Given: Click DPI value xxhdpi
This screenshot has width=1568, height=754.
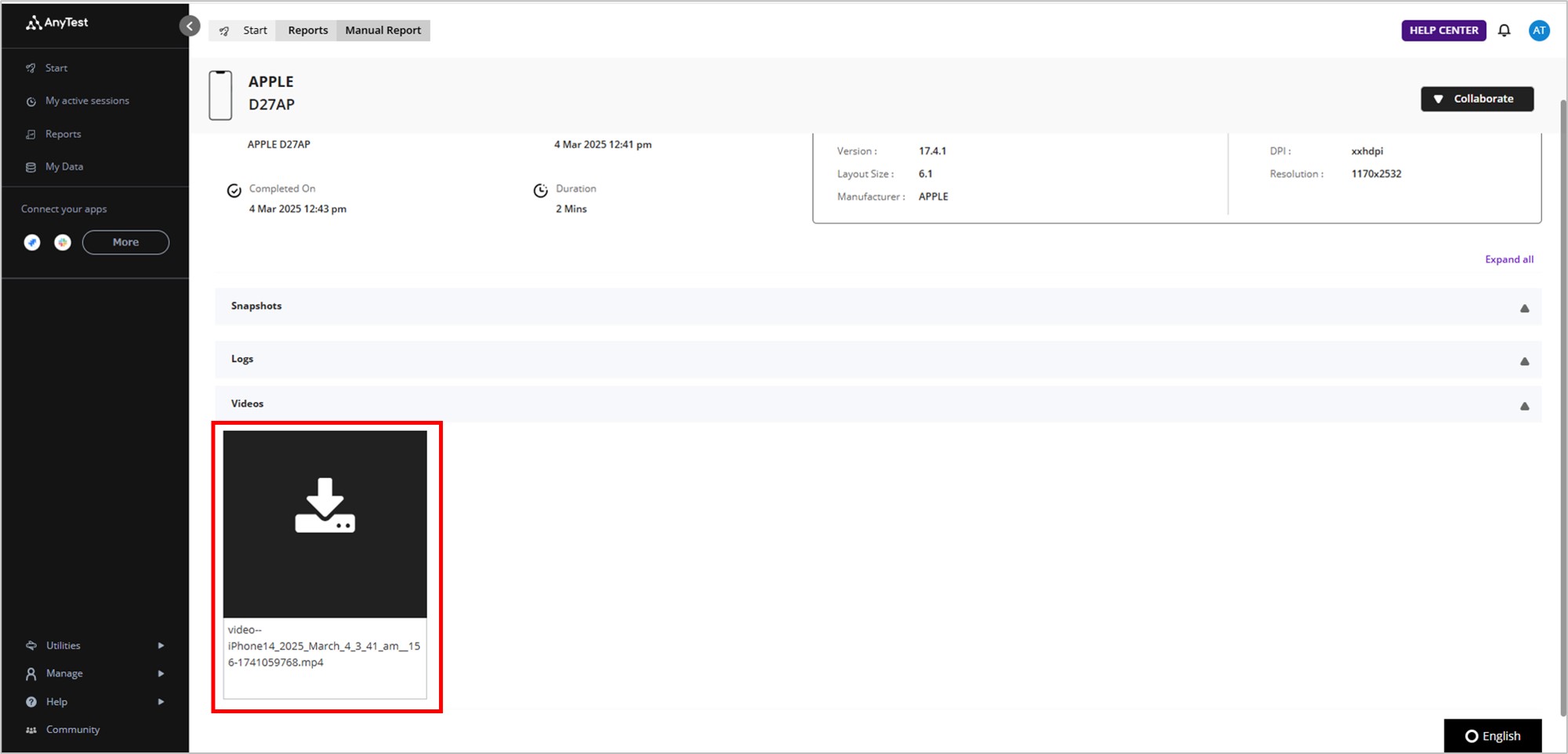Looking at the screenshot, I should 1367,151.
